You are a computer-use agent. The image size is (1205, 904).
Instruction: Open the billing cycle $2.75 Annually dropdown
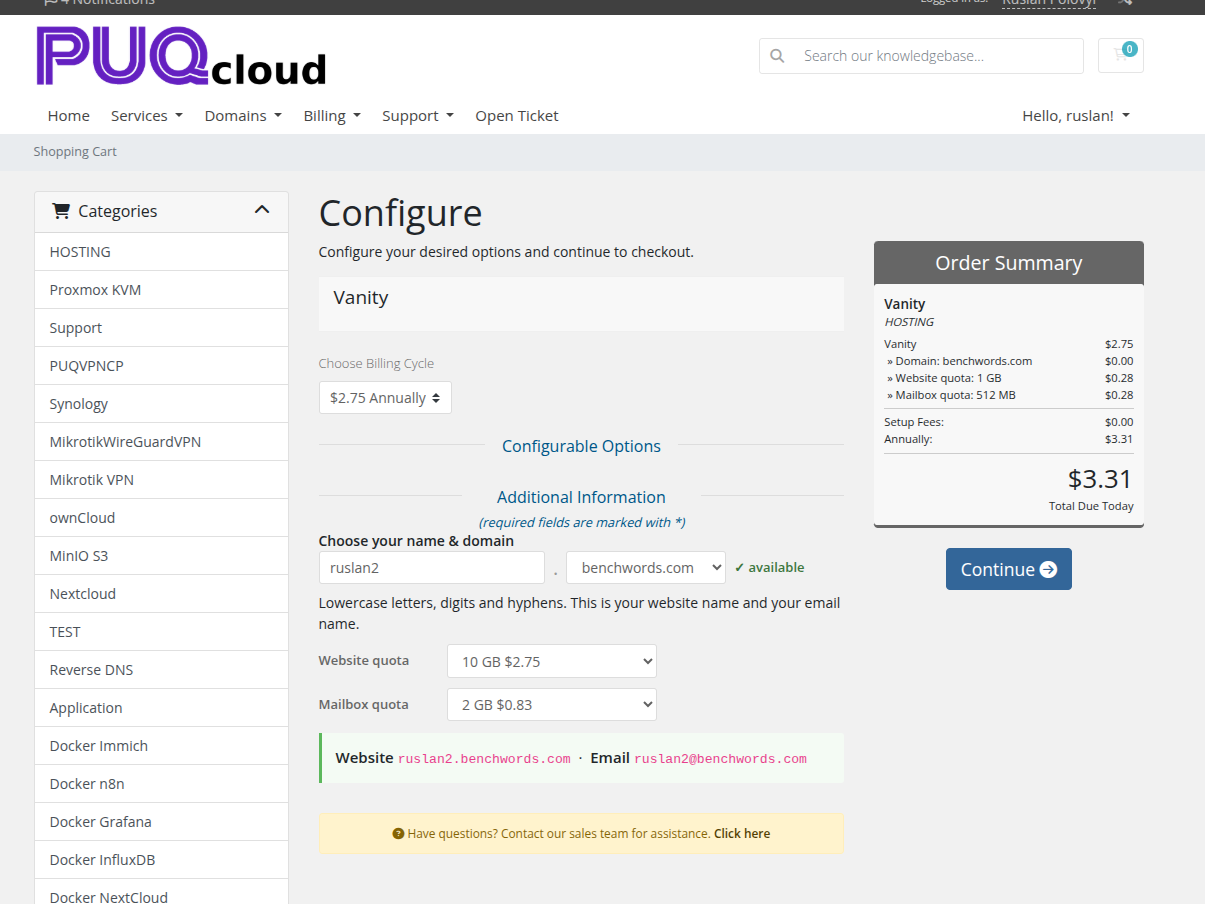click(385, 398)
